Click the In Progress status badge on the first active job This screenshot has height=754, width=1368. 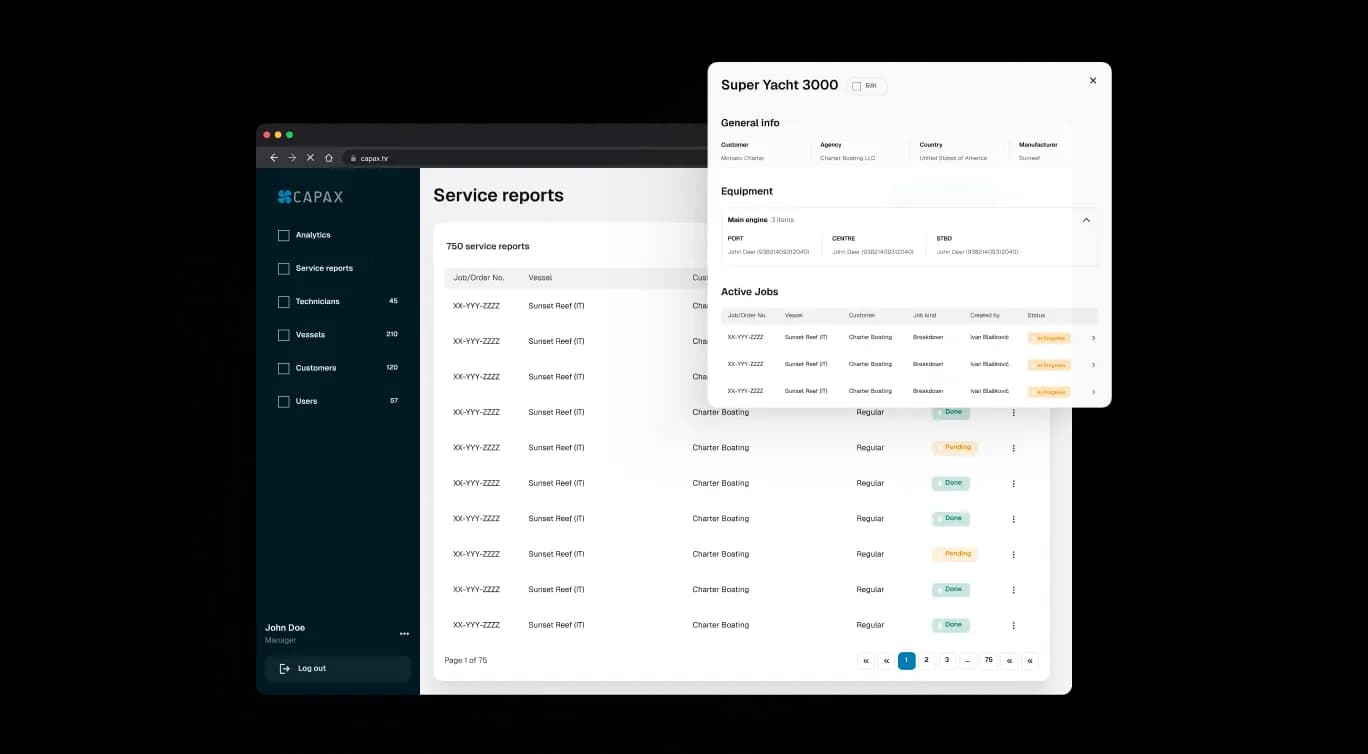coord(1049,338)
